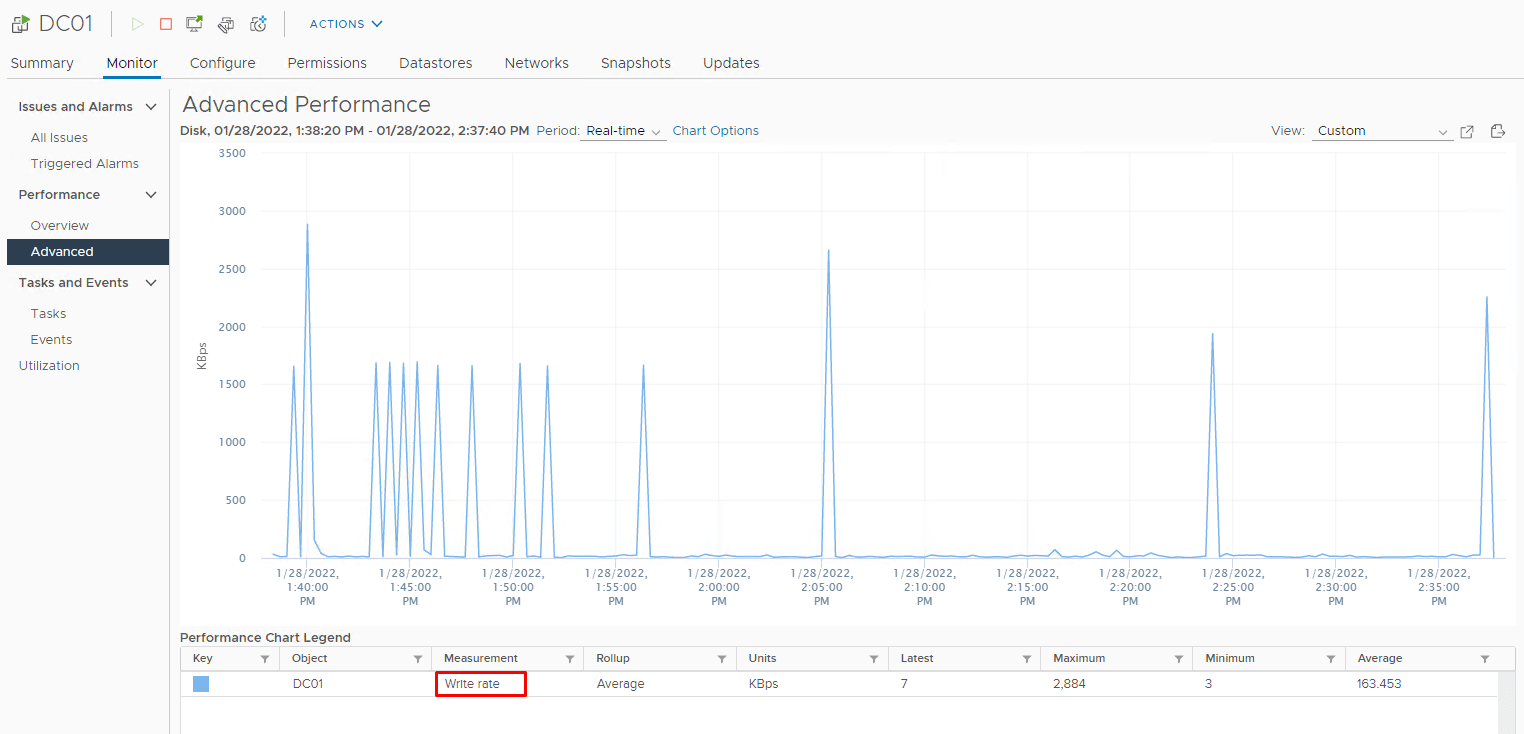Viewport: 1524px width, 734px height.
Task: Click the blue DC01 legend key swatch
Action: (x=201, y=684)
